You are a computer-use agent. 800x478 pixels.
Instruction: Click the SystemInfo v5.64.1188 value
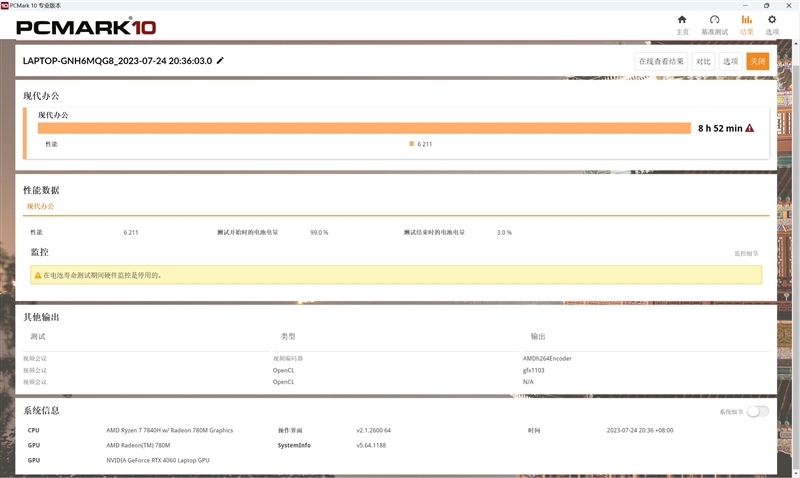[371, 445]
